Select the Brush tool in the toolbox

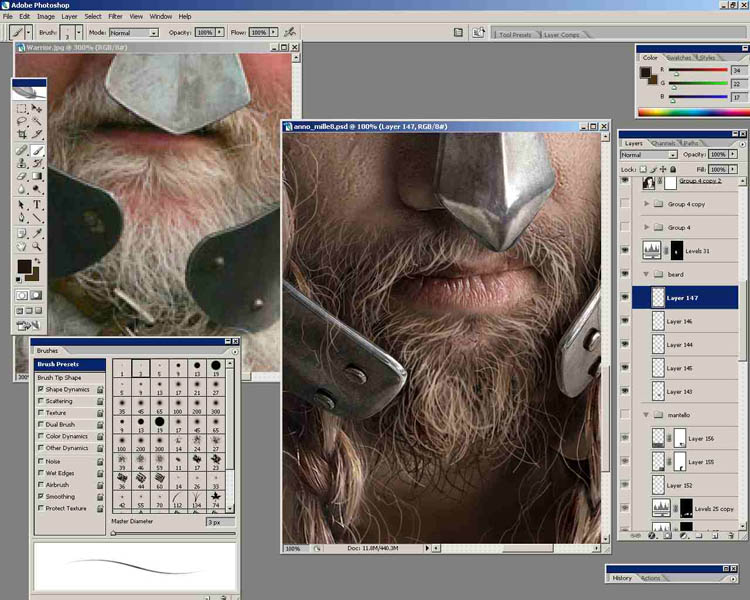coord(37,149)
